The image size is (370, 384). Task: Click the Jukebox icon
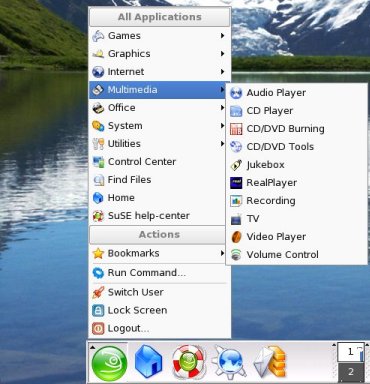point(236,165)
